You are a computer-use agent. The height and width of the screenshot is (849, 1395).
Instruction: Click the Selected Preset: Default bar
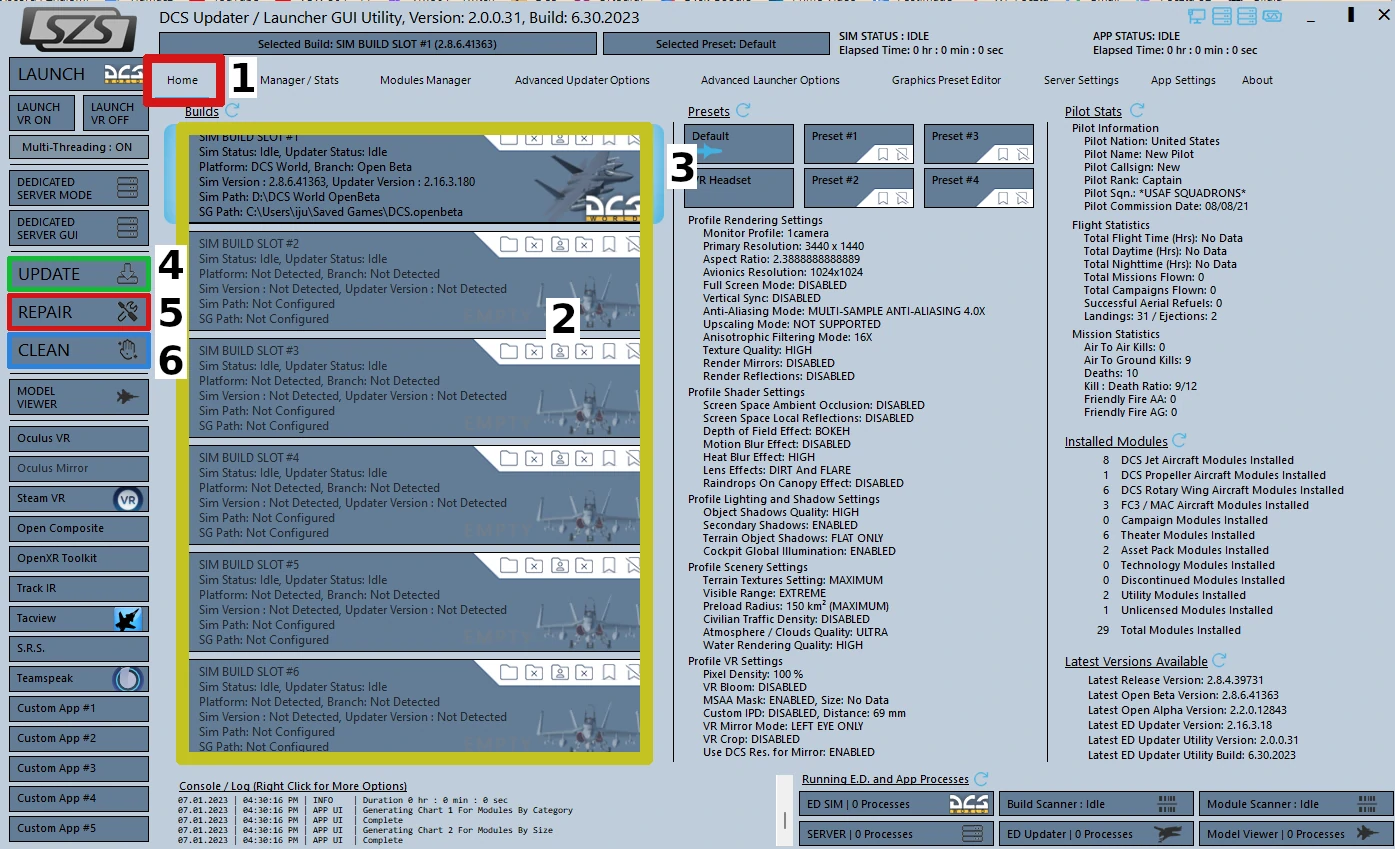[716, 44]
